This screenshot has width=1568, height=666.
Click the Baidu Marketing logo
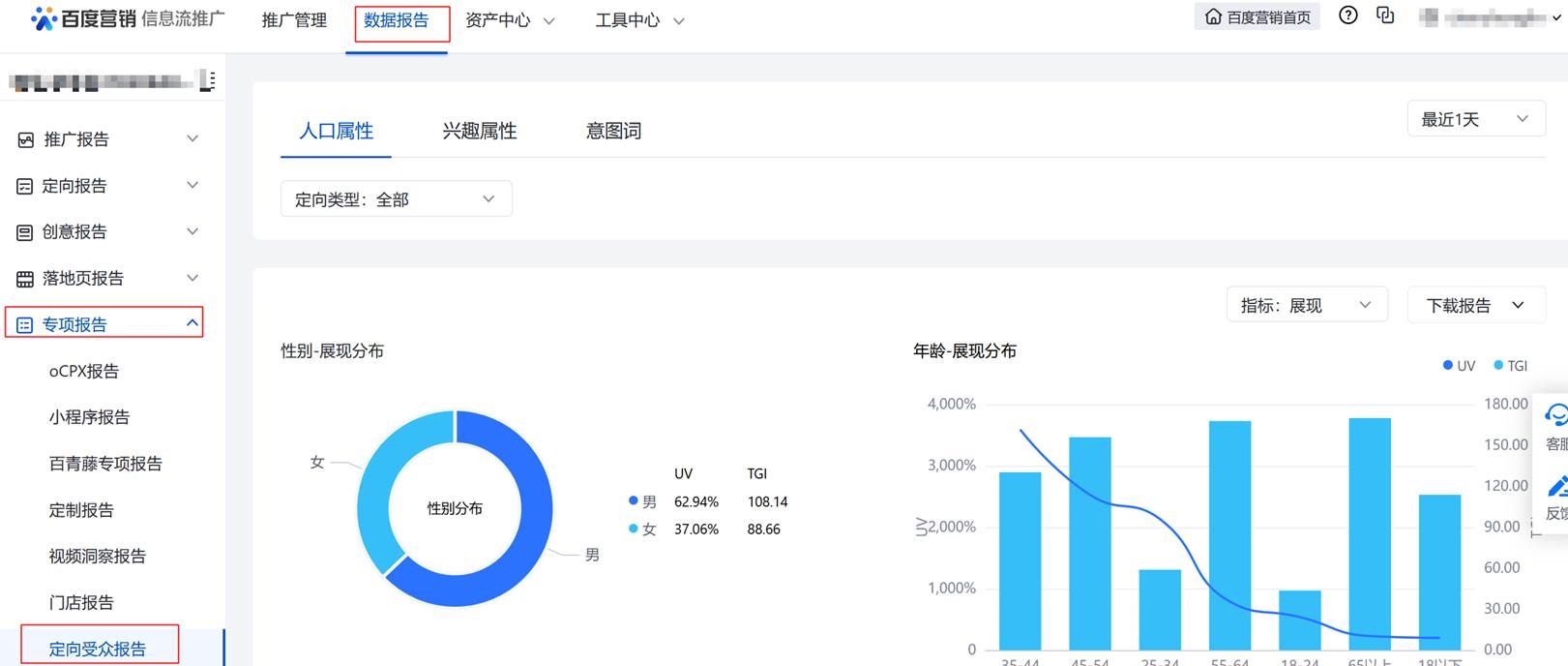click(x=44, y=18)
